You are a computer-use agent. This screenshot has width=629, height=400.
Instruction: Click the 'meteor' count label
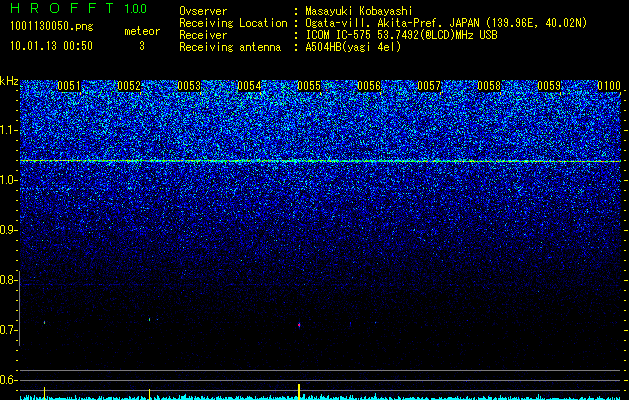142,31
